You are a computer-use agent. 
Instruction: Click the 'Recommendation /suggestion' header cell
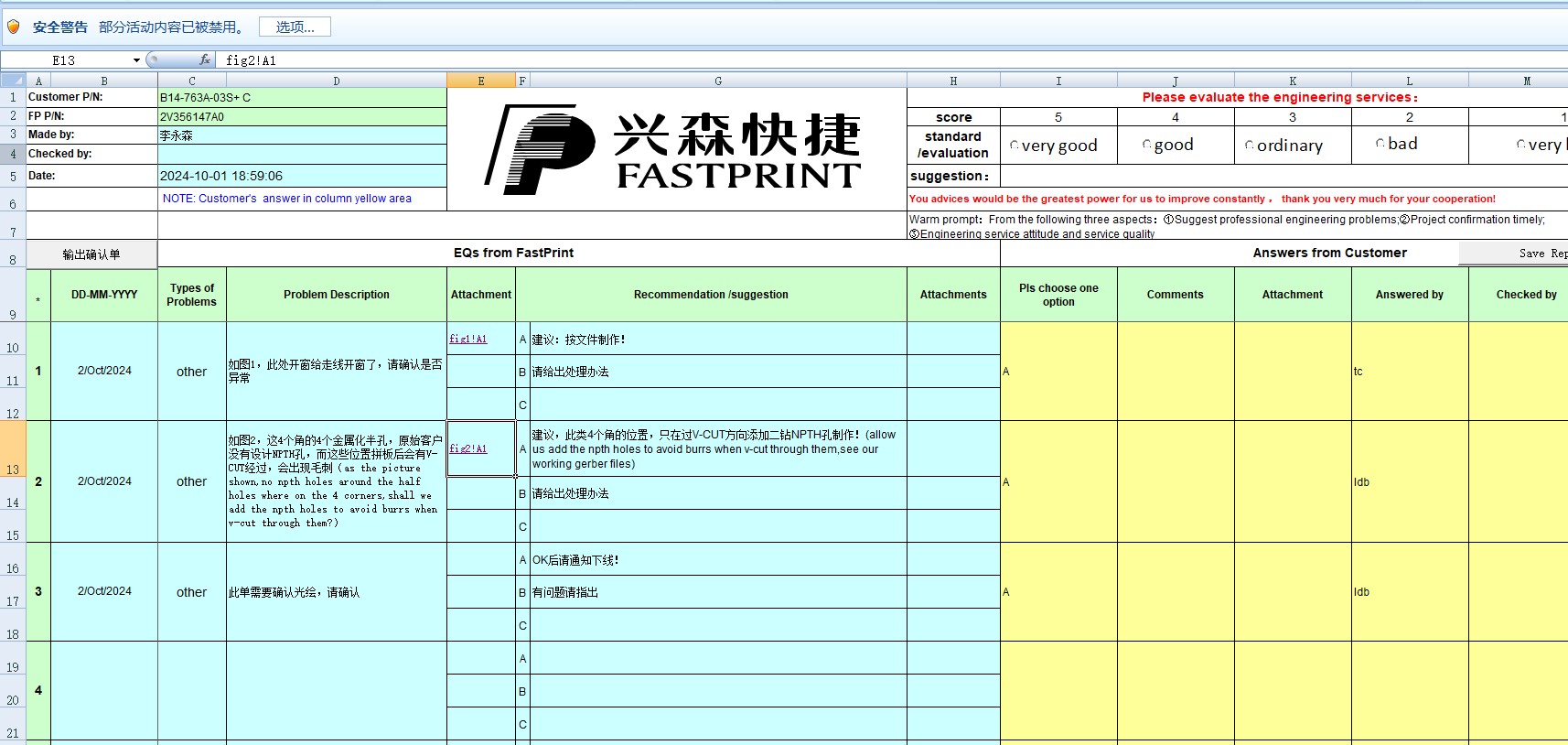711,295
